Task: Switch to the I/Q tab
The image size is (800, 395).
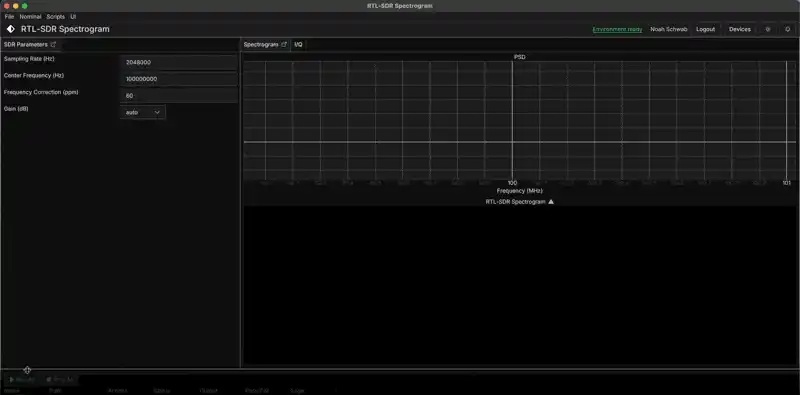Action: click(298, 44)
